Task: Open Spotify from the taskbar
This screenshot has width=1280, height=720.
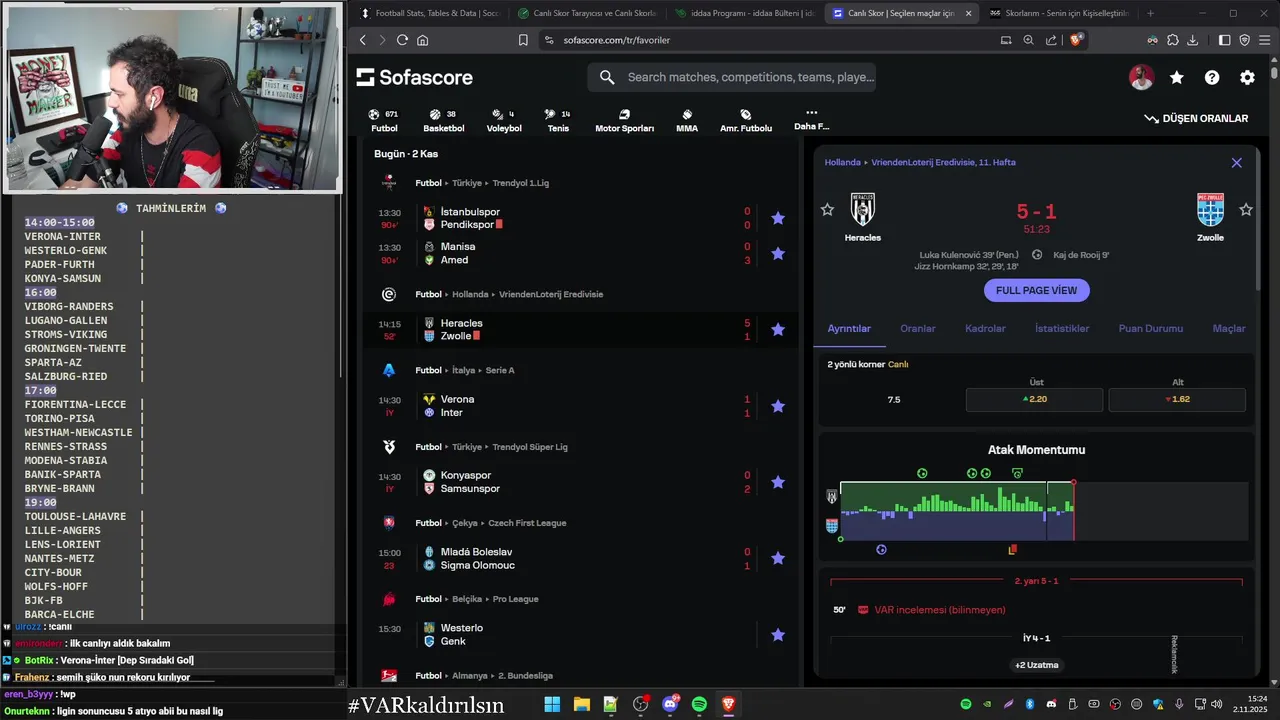Action: click(699, 704)
